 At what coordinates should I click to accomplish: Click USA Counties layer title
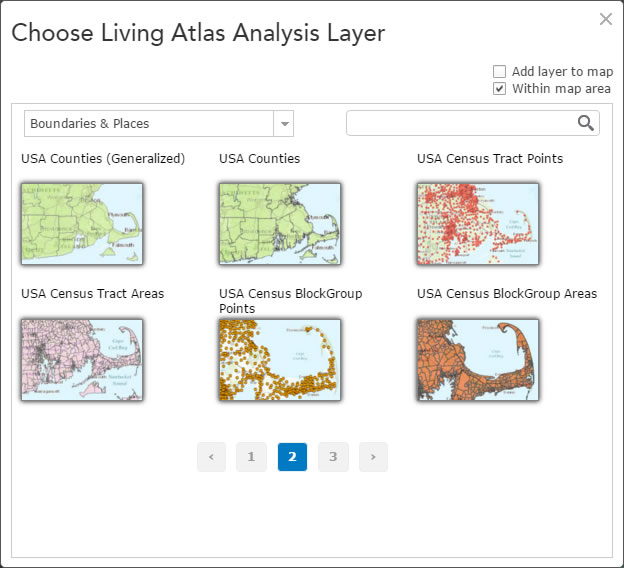click(x=259, y=159)
